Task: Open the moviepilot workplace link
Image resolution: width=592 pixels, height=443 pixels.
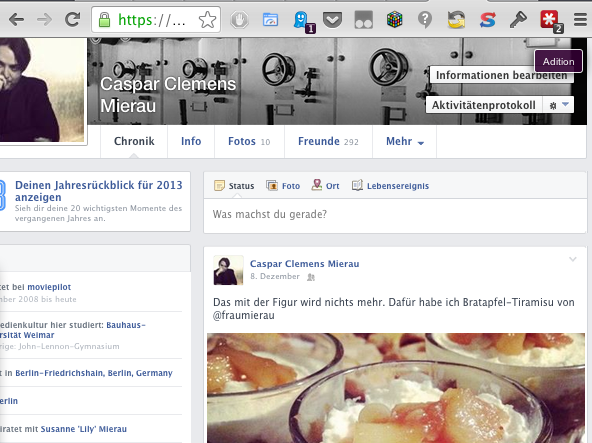Action: [49, 287]
